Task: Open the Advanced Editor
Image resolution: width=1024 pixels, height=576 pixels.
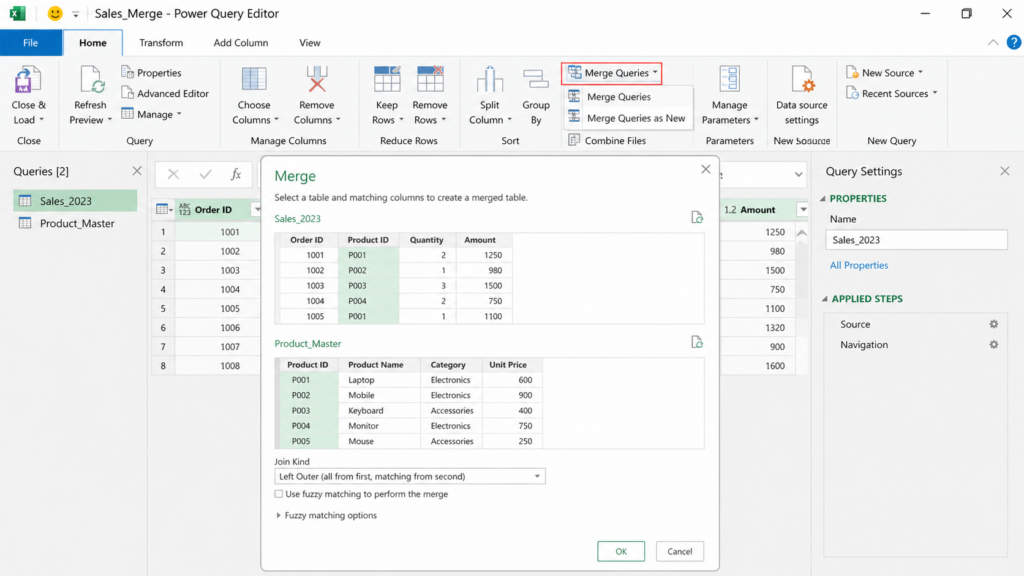Action: click(165, 93)
